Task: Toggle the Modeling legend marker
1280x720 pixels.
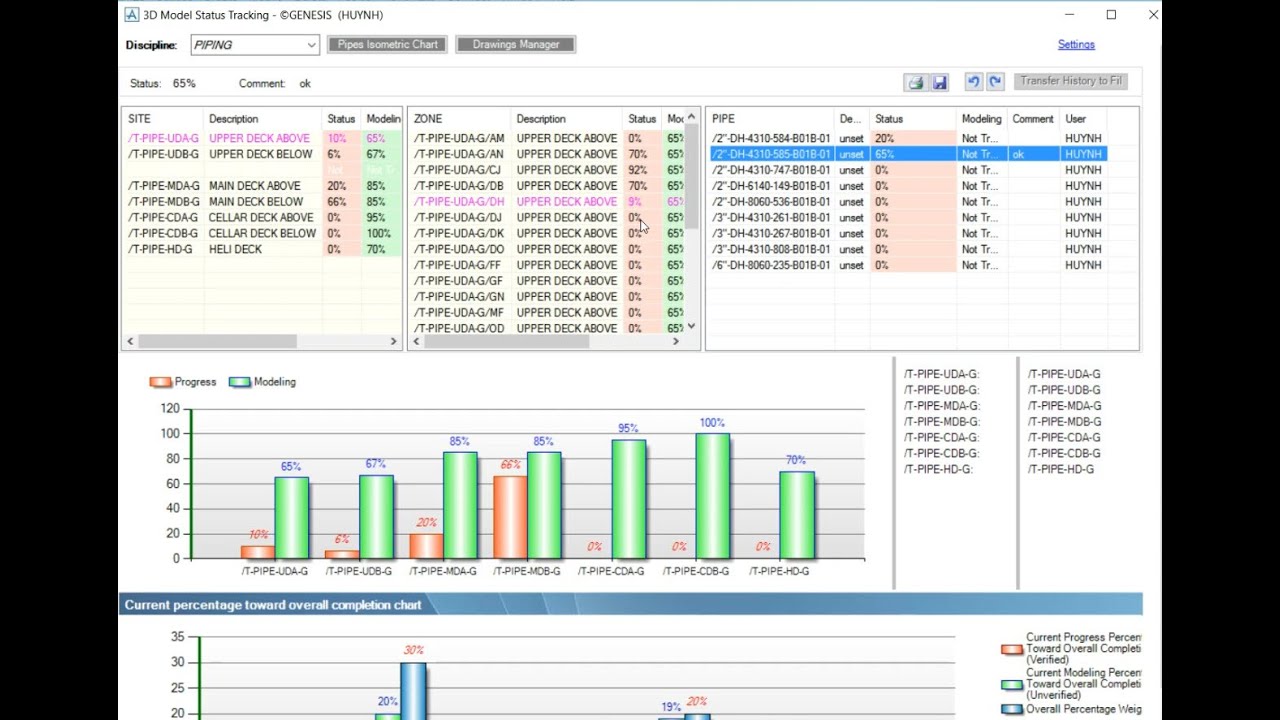Action: coord(239,382)
